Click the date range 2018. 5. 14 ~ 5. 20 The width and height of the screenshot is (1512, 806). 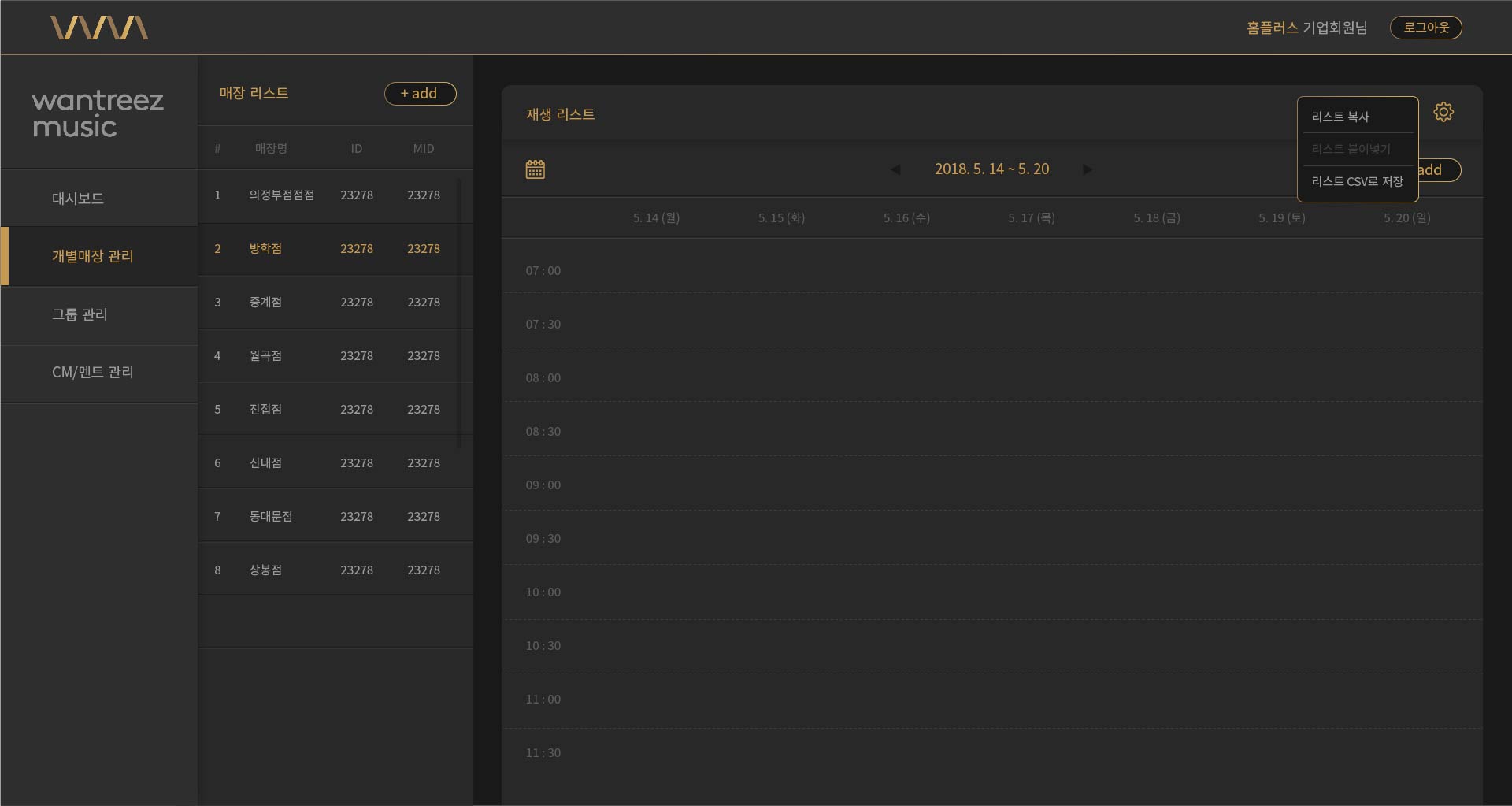(x=991, y=169)
